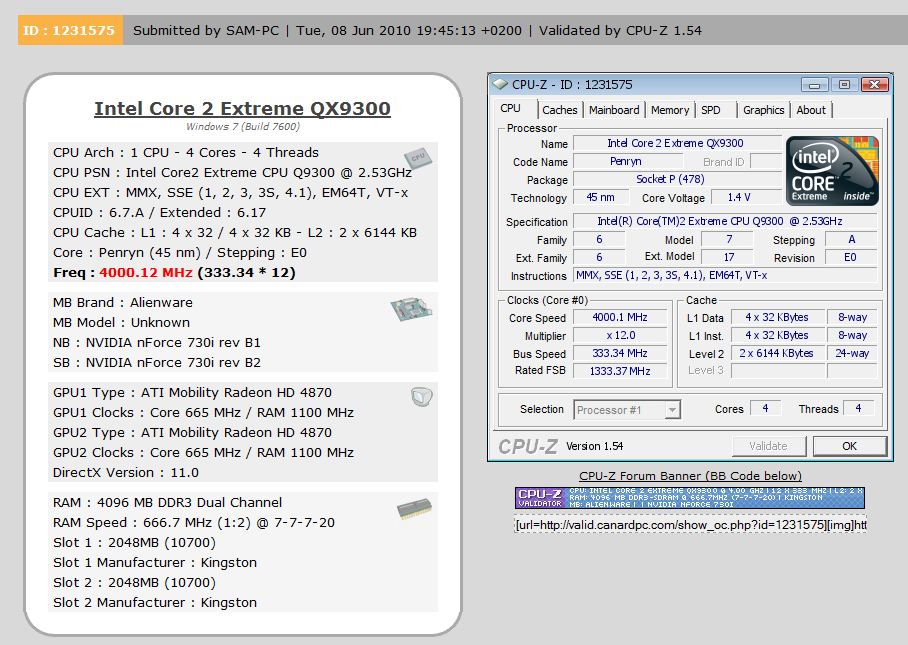Image resolution: width=908 pixels, height=645 pixels.
Task: Open the SPD tab
Action: pos(711,110)
